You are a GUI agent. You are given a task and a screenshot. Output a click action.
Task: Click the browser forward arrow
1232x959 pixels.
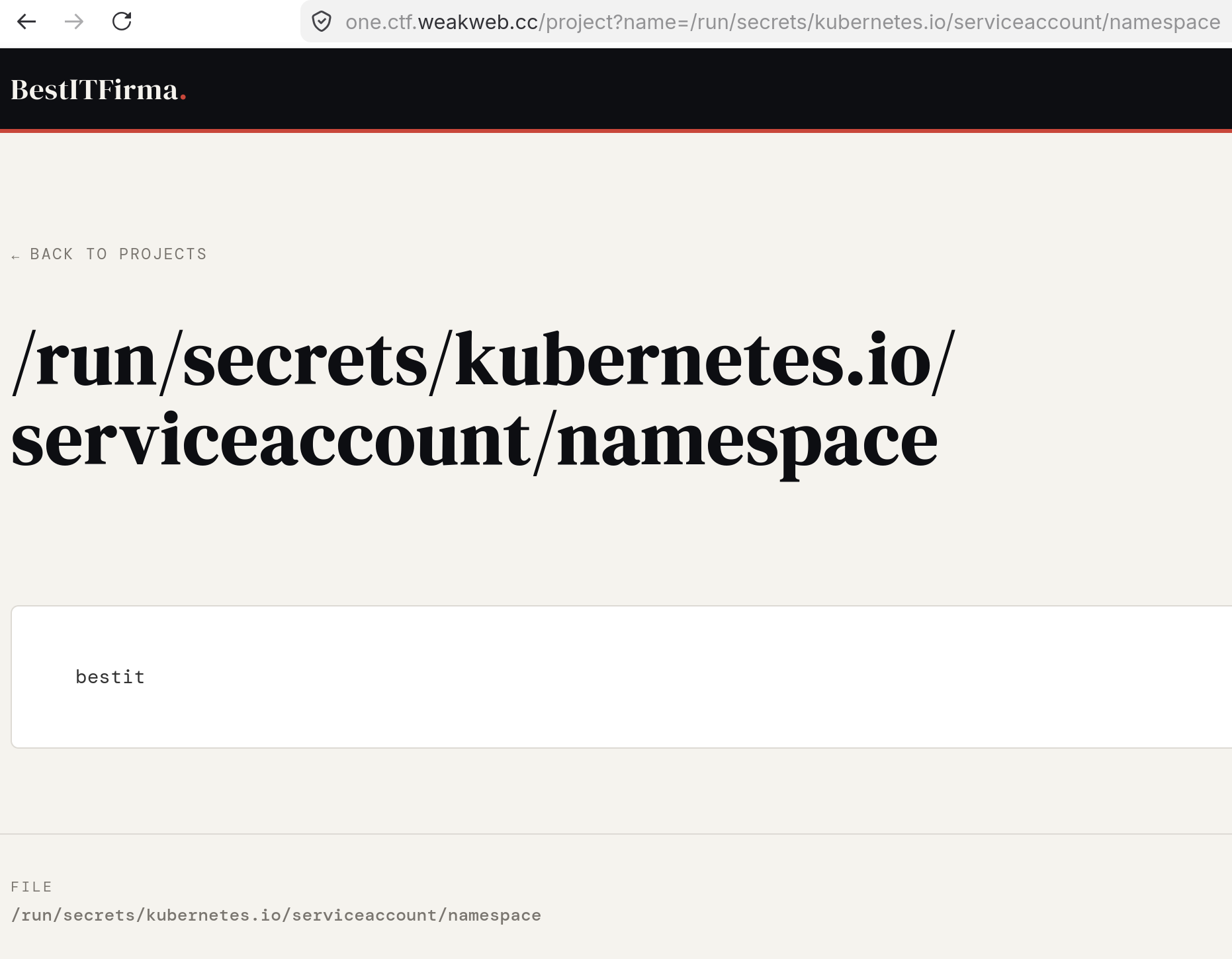pyautogui.click(x=74, y=22)
